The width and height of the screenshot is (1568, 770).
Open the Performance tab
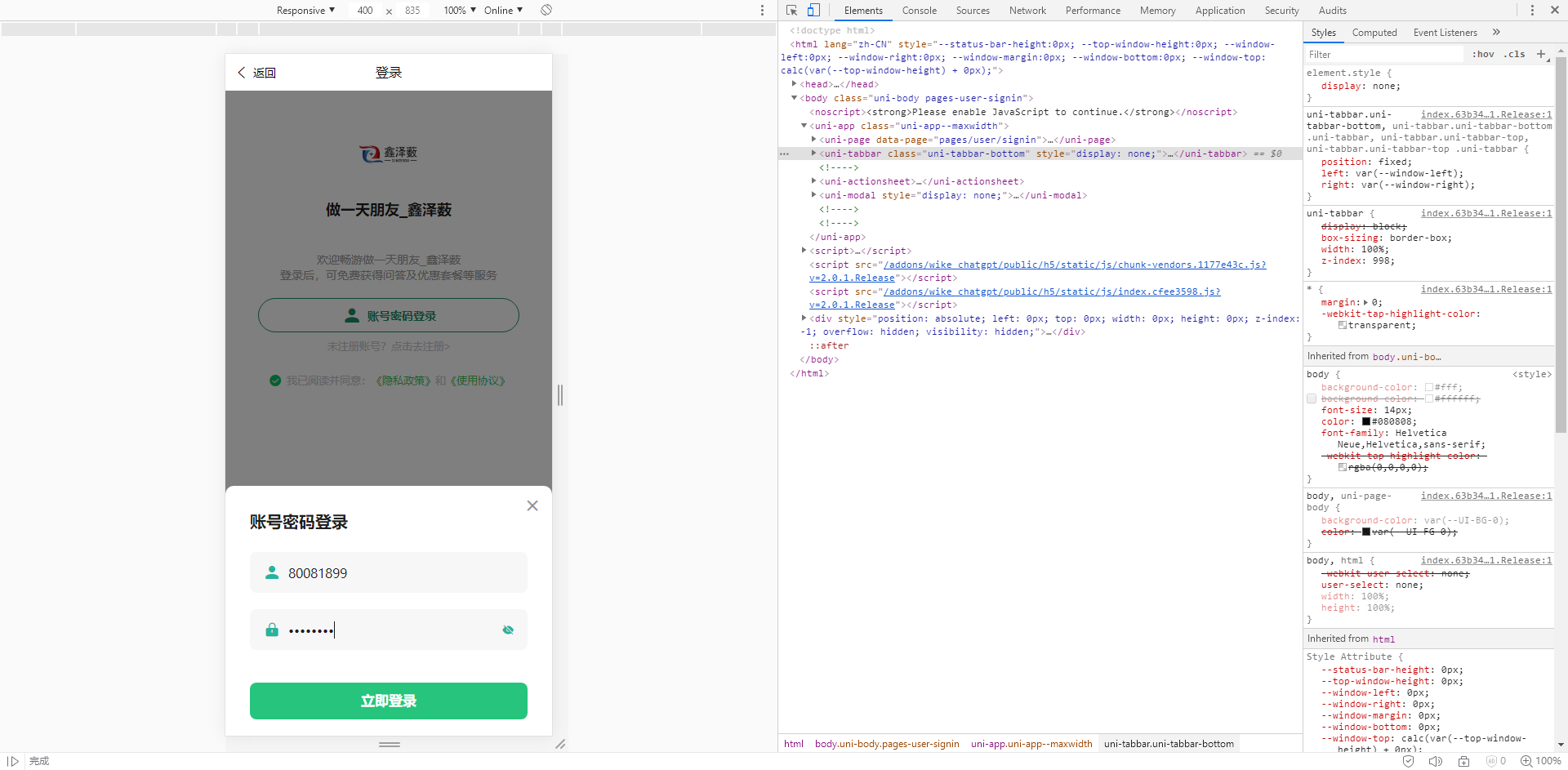(x=1093, y=10)
